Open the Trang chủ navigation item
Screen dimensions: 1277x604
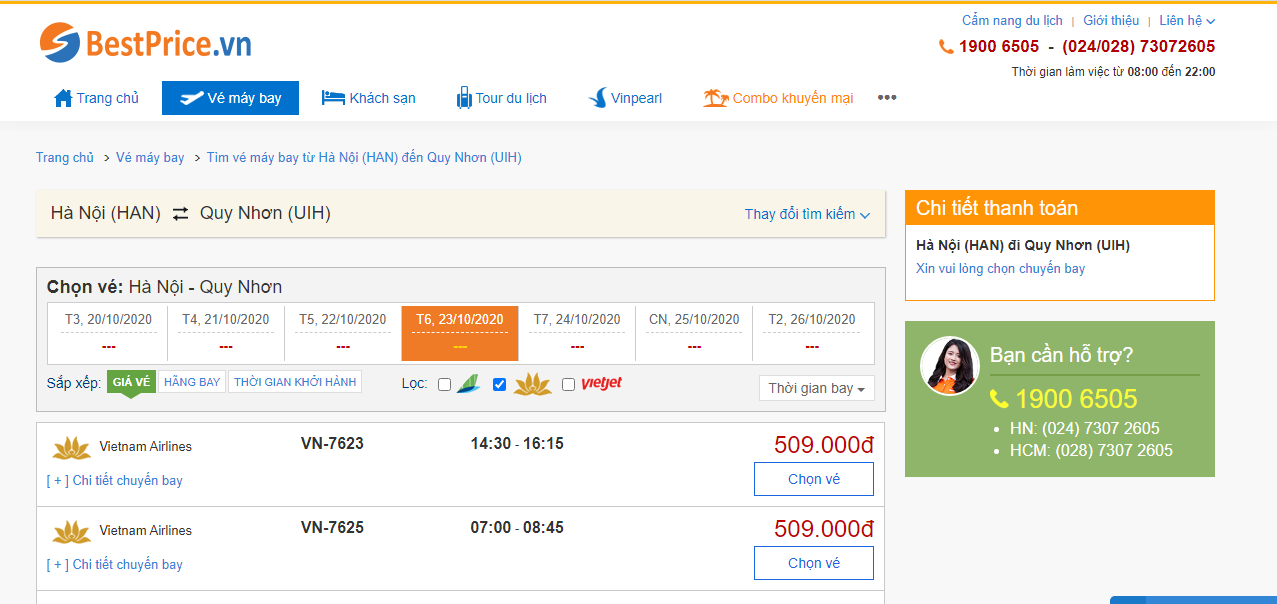97,98
